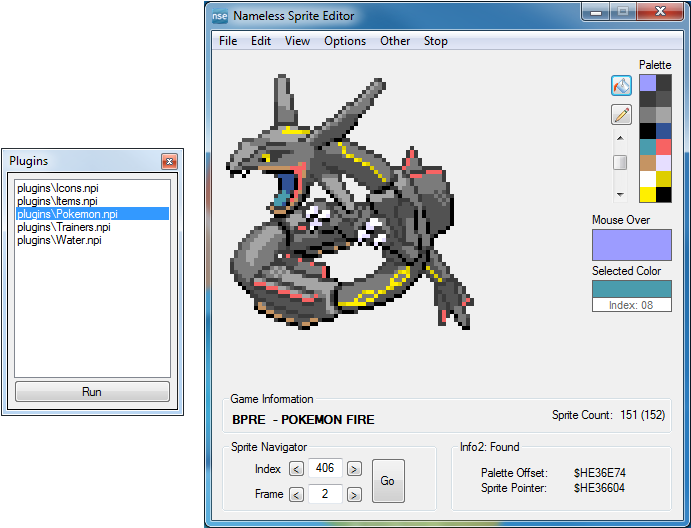Click the vertical slider thumb beside the palette
The height and width of the screenshot is (528, 691).
pos(620,162)
